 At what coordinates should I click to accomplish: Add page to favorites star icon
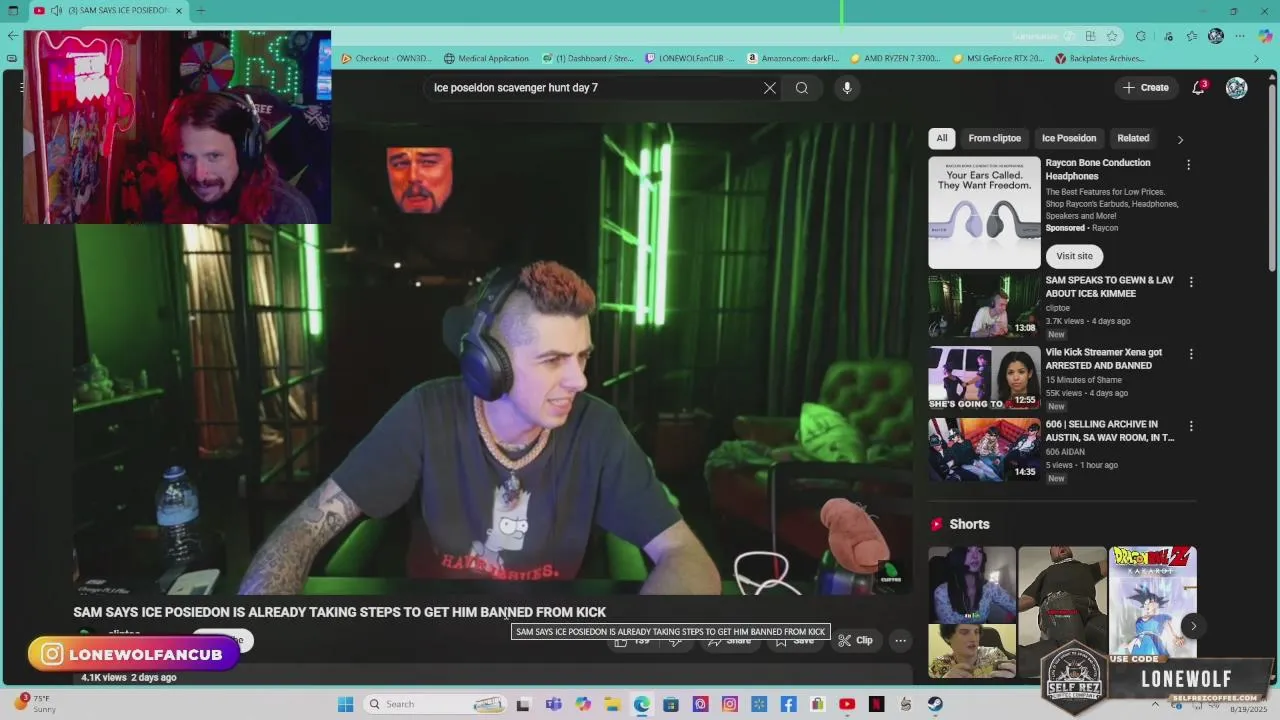pyautogui.click(x=1112, y=36)
